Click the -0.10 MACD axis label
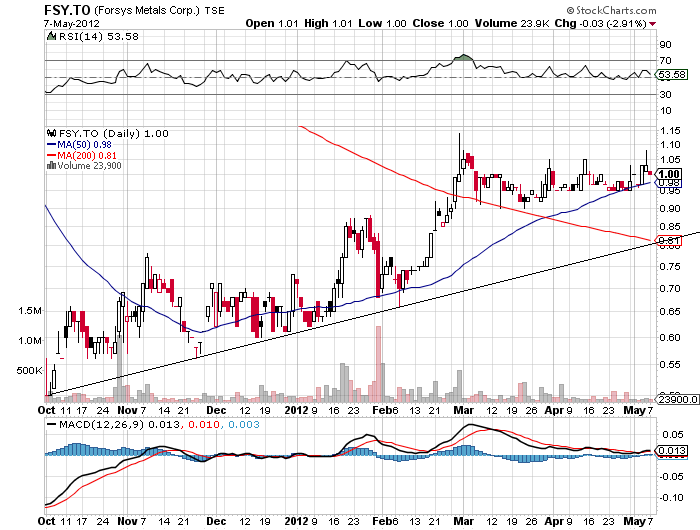The height and width of the screenshot is (530, 700). (x=671, y=498)
